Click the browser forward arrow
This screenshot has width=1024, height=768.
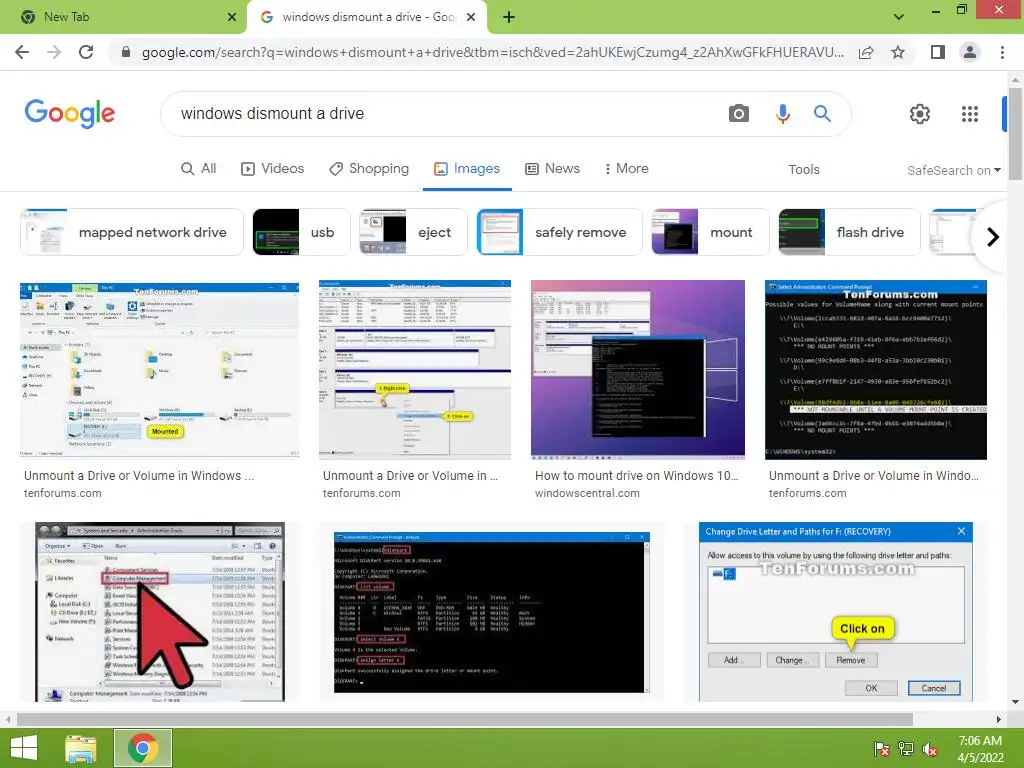[54, 52]
